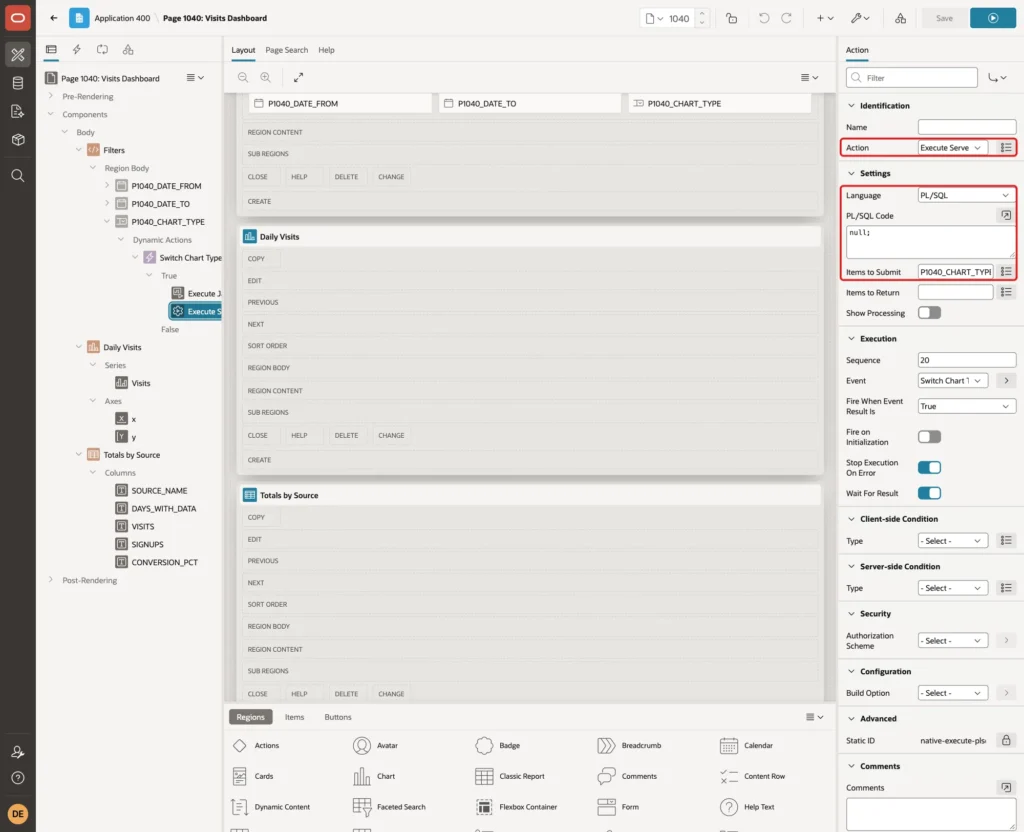
Task: Go back using the left arrow
Action: pyautogui.click(x=54, y=18)
